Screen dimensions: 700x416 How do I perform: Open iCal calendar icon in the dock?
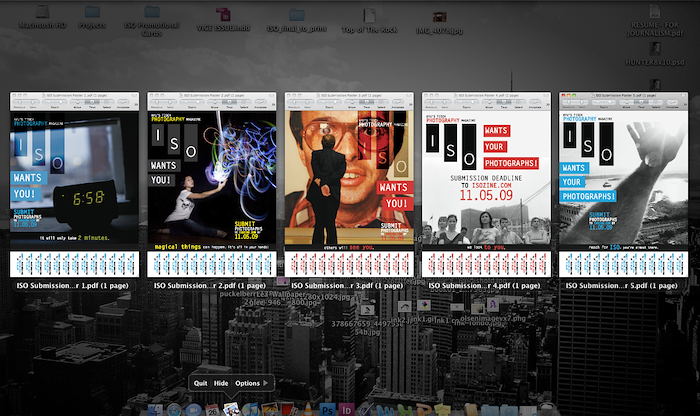pos(212,410)
